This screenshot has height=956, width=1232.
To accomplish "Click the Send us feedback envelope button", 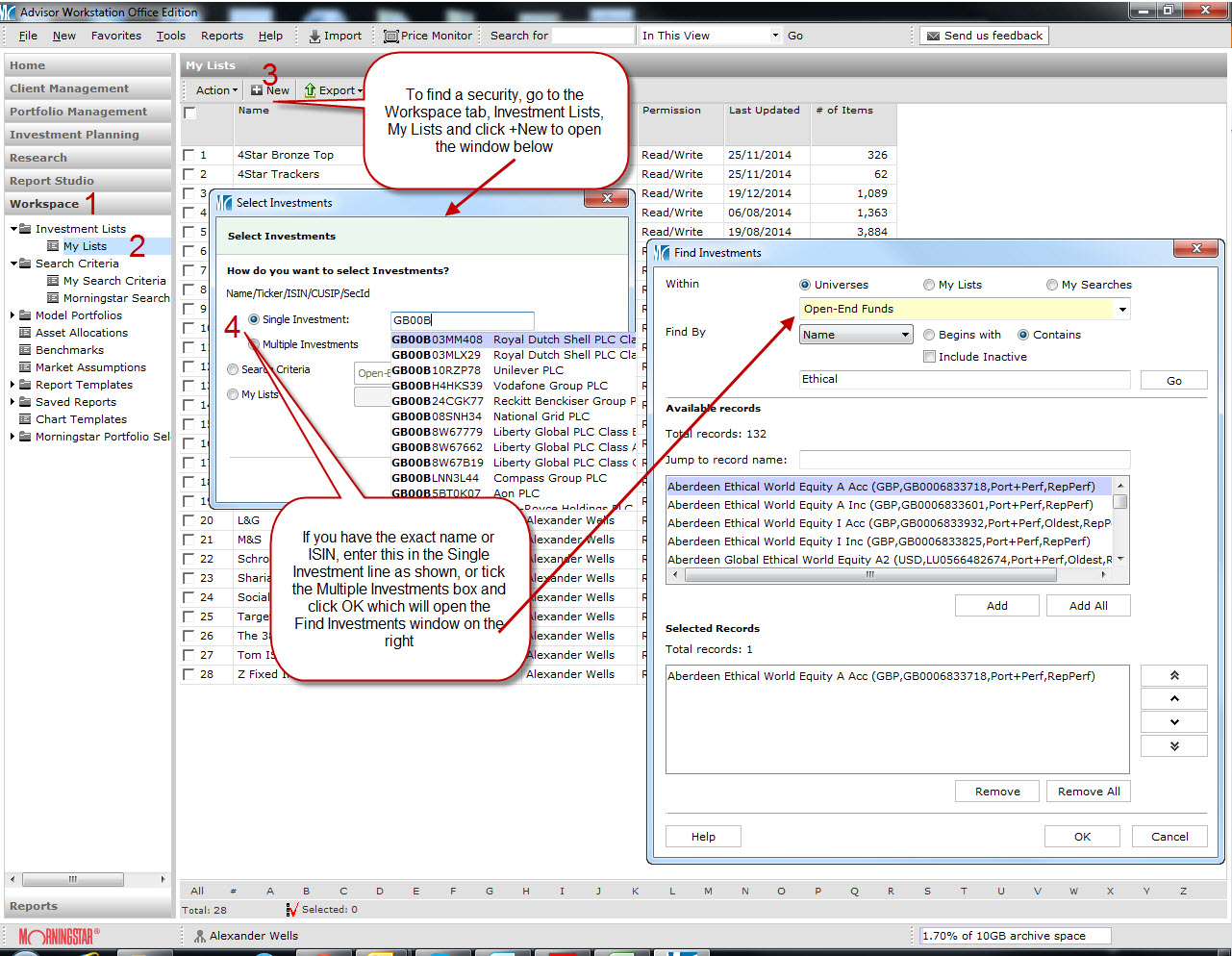I will coord(932,36).
